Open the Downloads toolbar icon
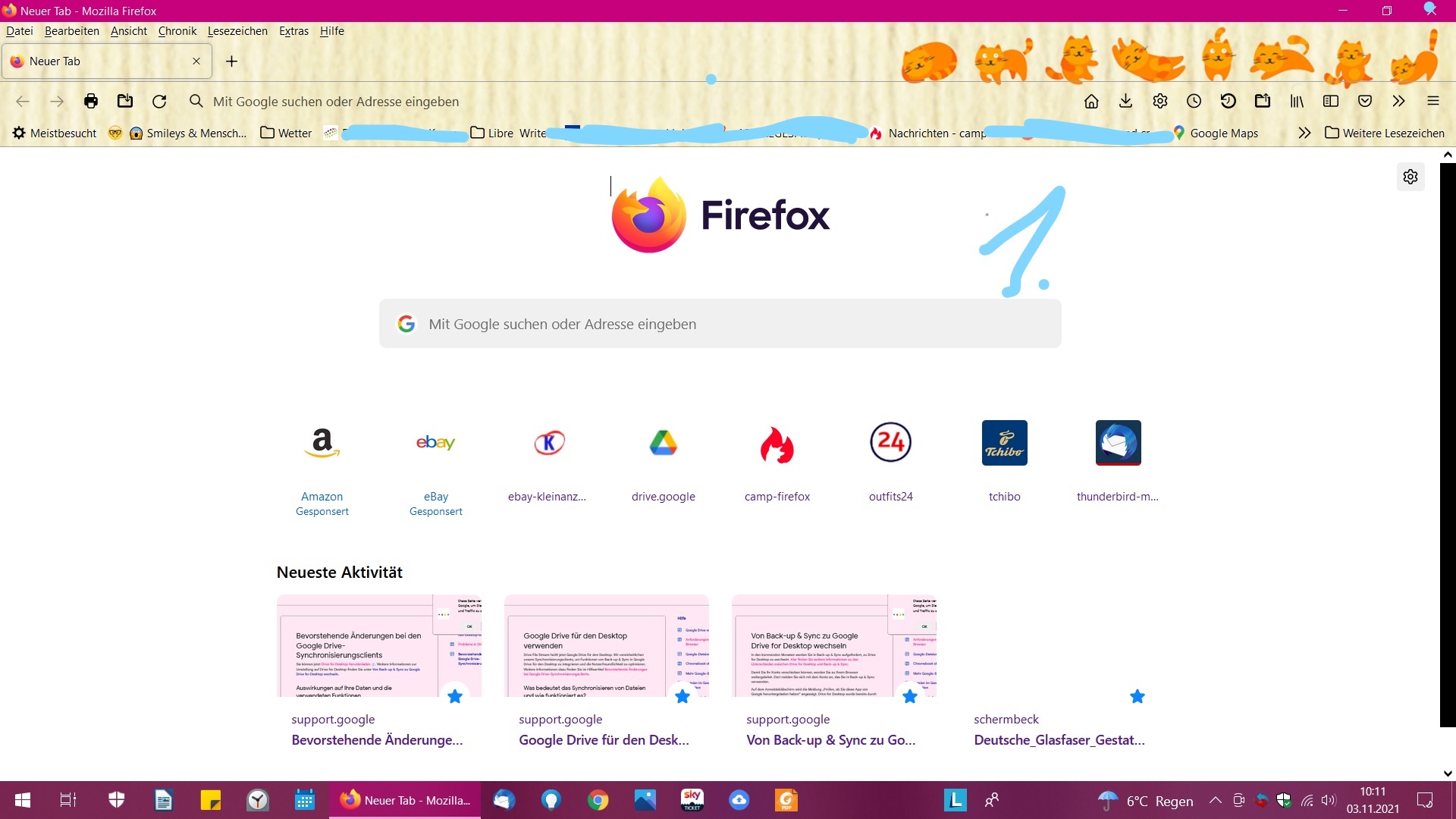The width and height of the screenshot is (1456, 819). click(x=1125, y=101)
